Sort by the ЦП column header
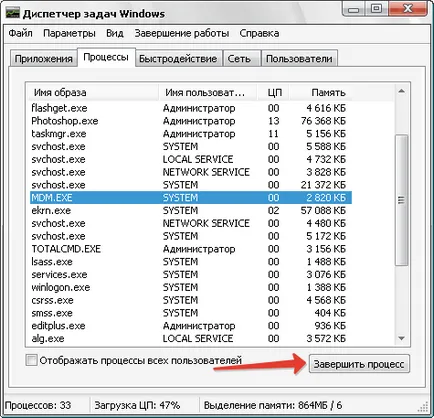434x418 pixels. [x=274, y=92]
